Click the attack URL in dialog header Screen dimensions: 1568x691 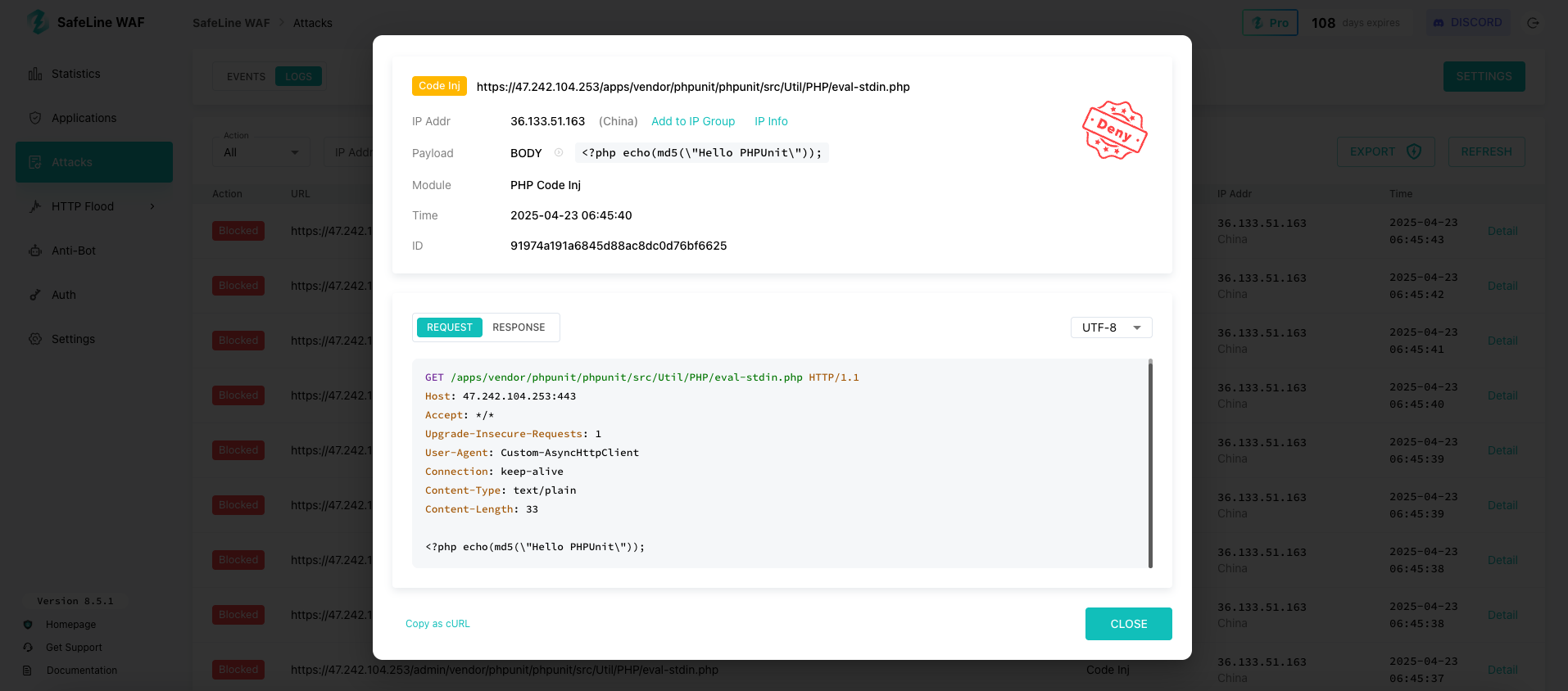click(x=693, y=87)
